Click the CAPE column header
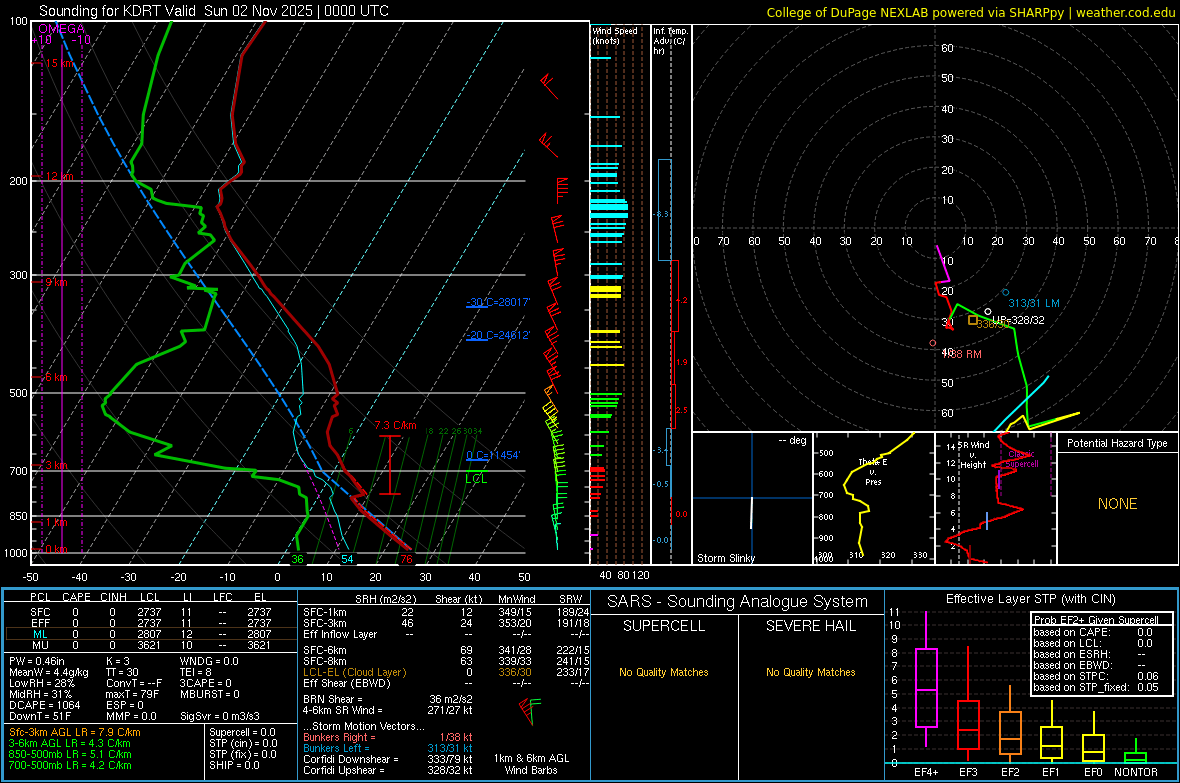Screen dimensions: 1180x783 tap(76, 597)
